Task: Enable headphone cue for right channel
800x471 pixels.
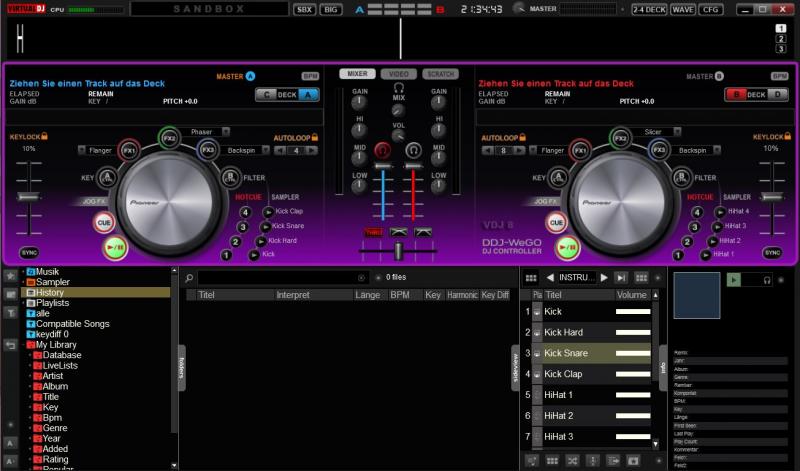Action: click(413, 150)
